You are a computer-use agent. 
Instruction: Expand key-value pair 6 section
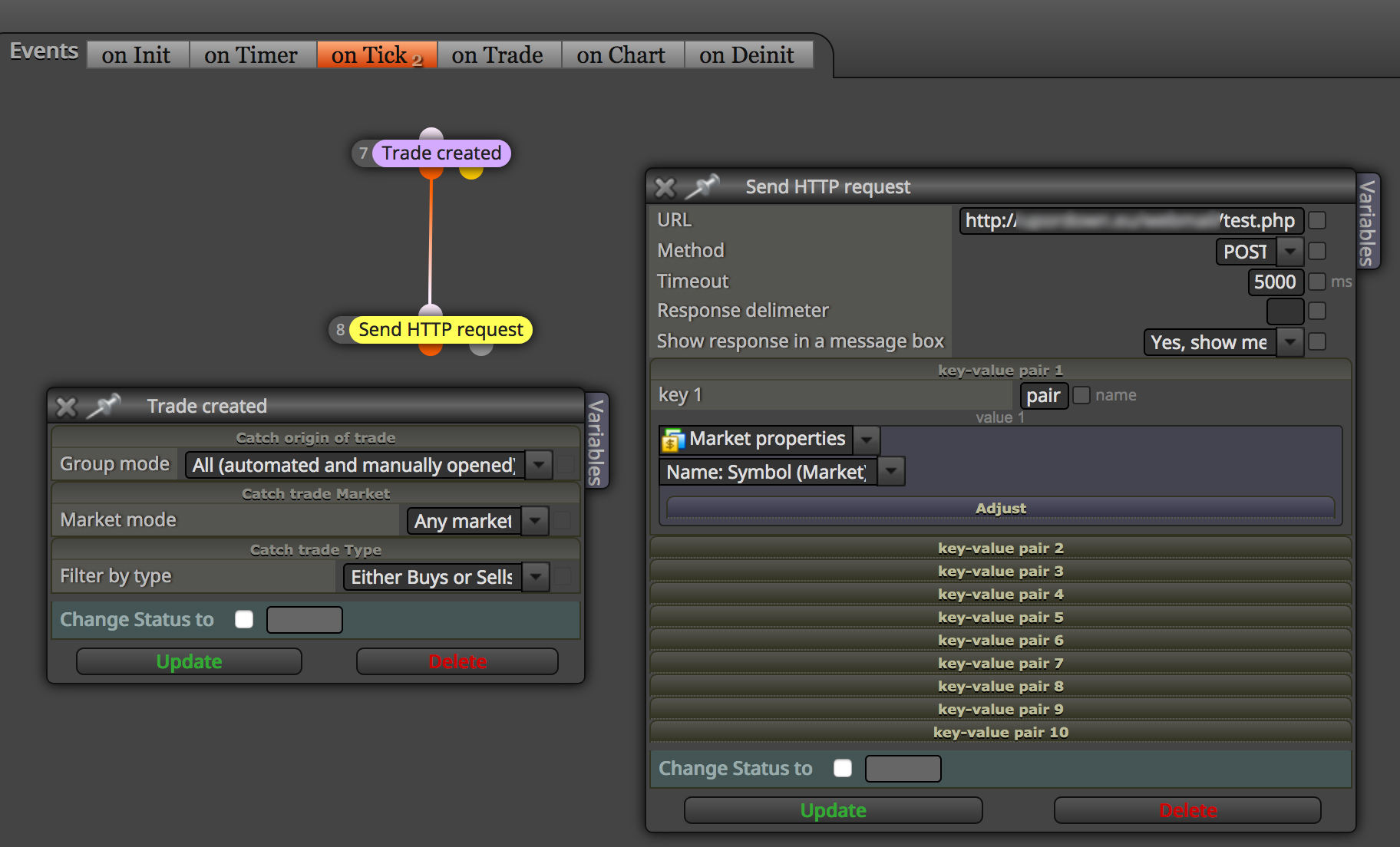pyautogui.click(x=1000, y=640)
